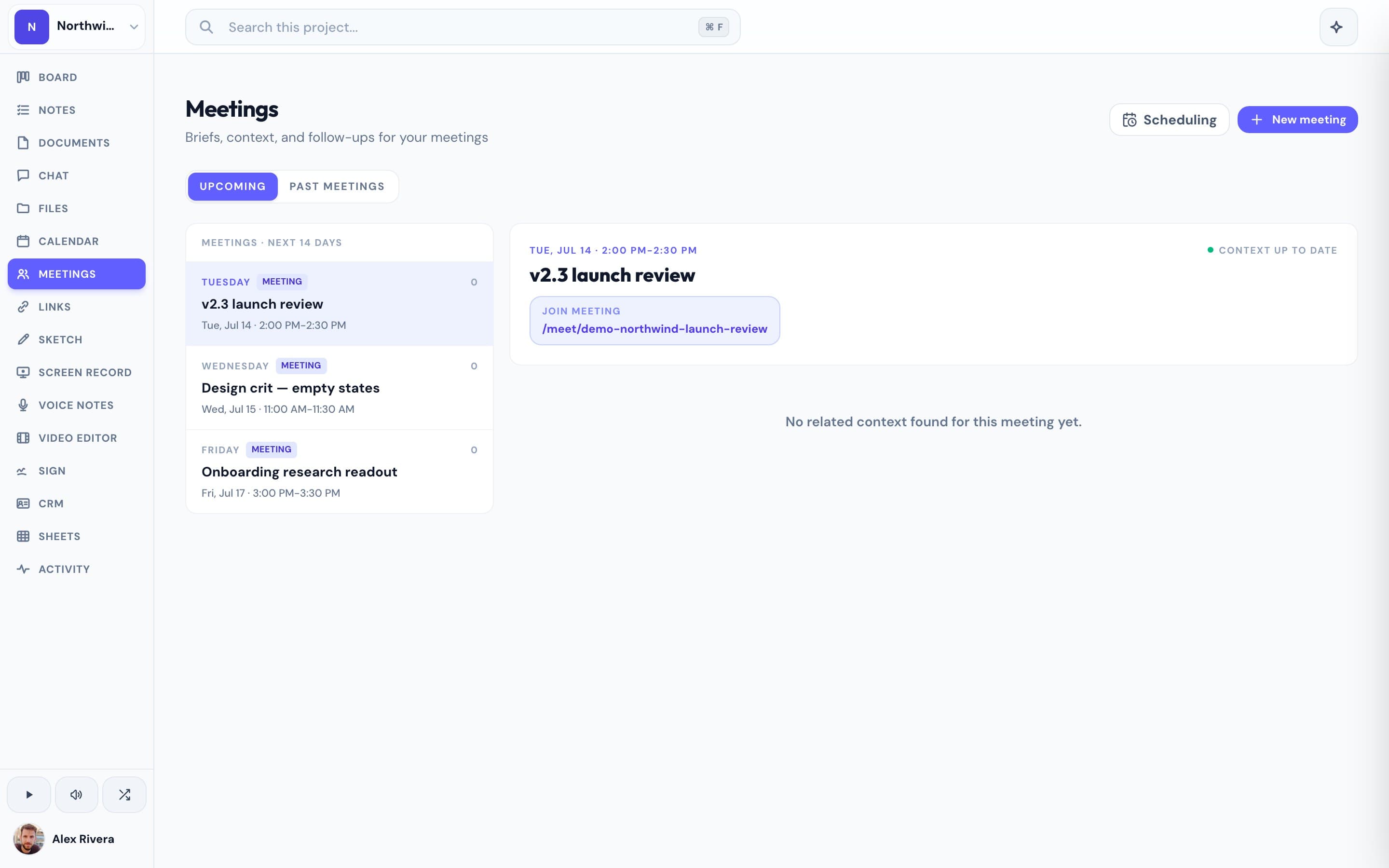Click the Alex Rivera user name

[83, 839]
